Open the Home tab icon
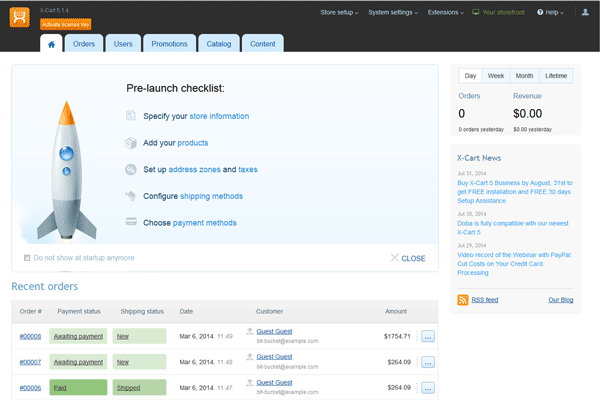 tap(51, 43)
